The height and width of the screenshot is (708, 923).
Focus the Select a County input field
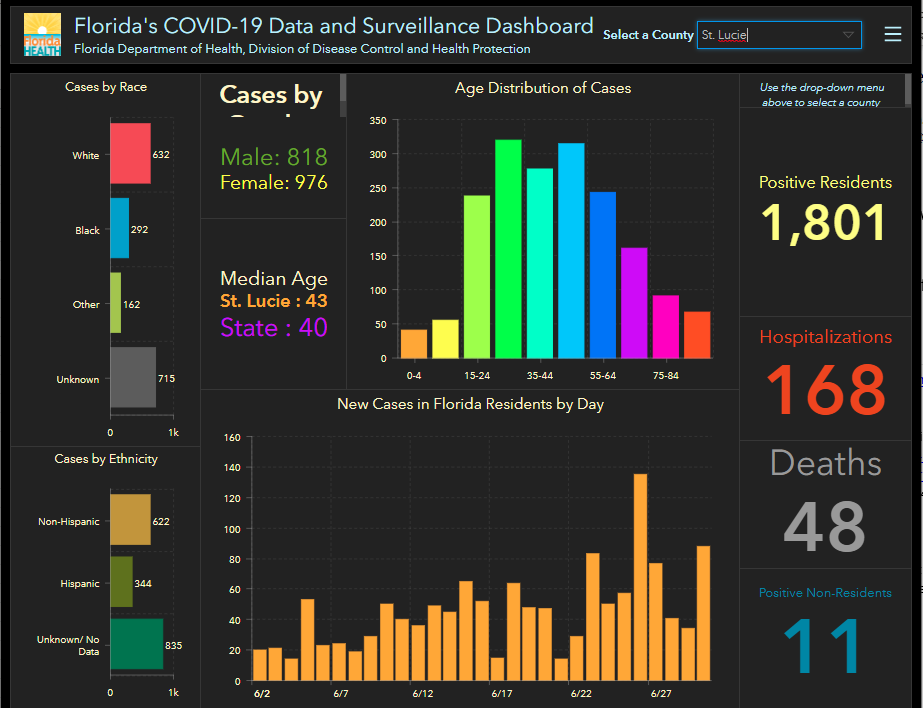coord(779,35)
